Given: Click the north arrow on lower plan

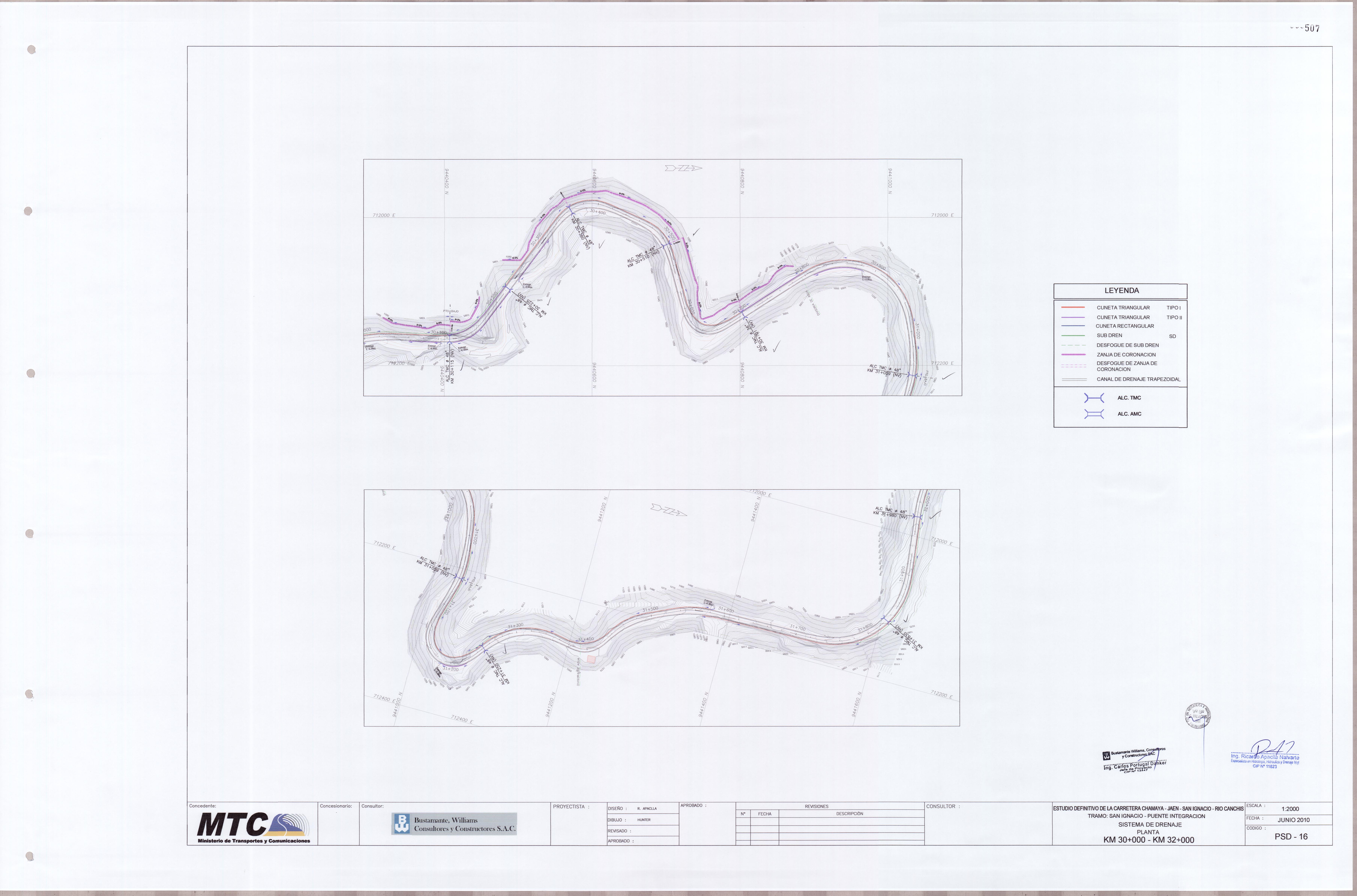Looking at the screenshot, I should point(669,510).
